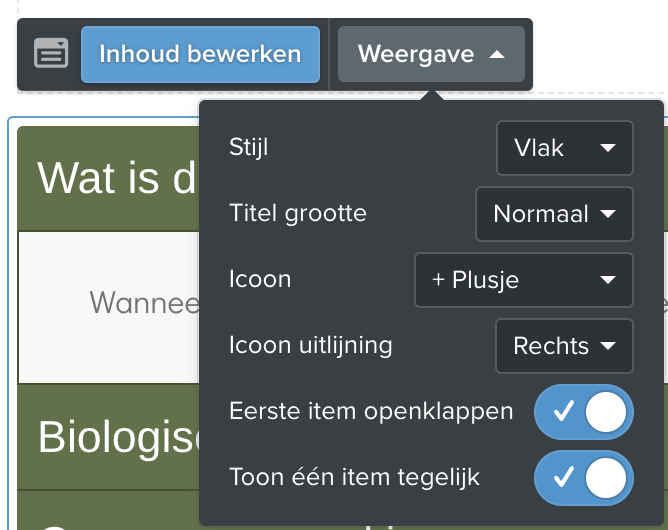
Task: Click the arrow icon beside Vlak
Action: click(x=608, y=148)
